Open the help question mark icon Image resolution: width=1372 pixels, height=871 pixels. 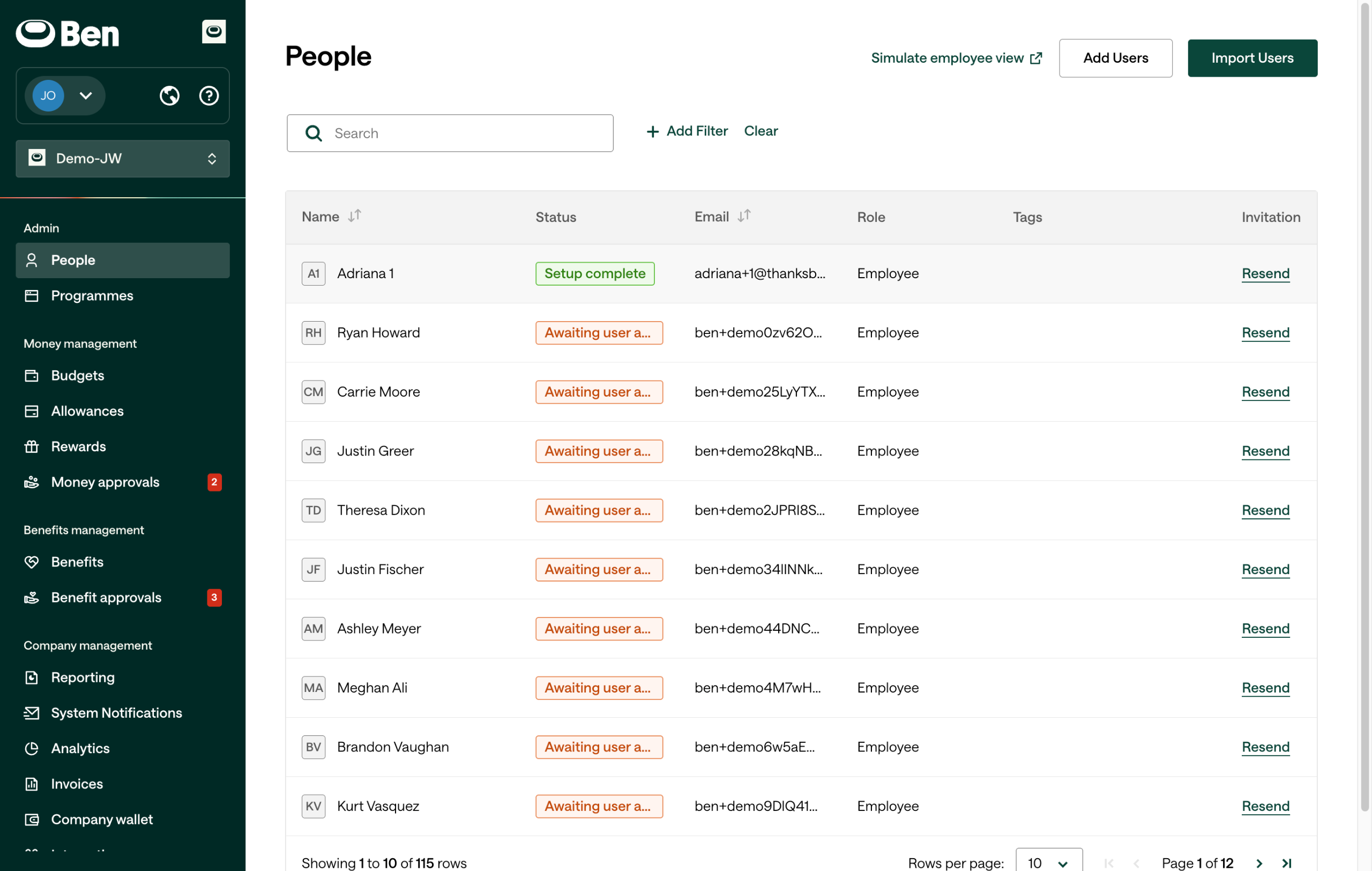(208, 96)
